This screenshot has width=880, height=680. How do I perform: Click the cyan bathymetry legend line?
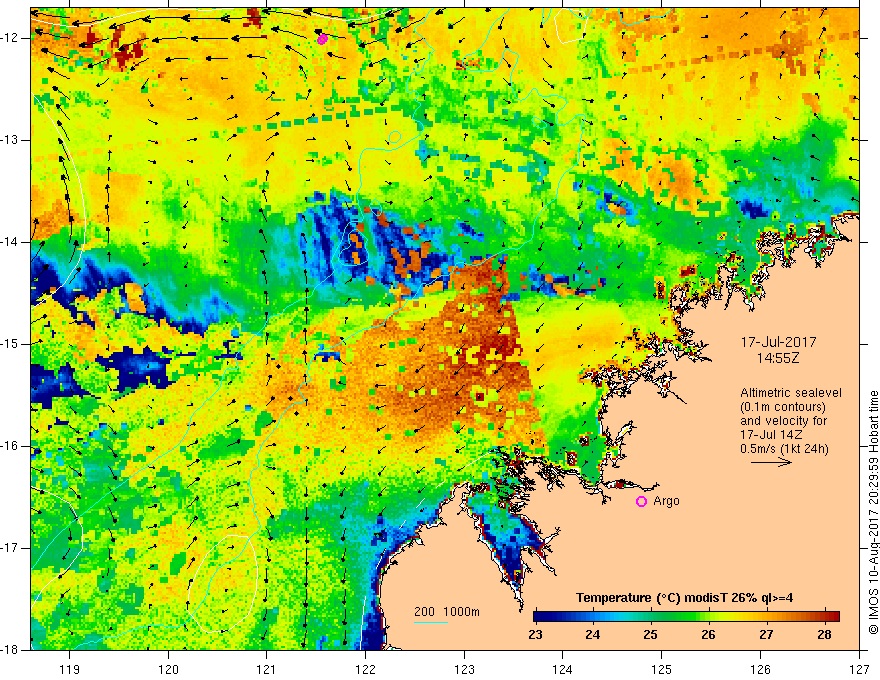point(431,622)
